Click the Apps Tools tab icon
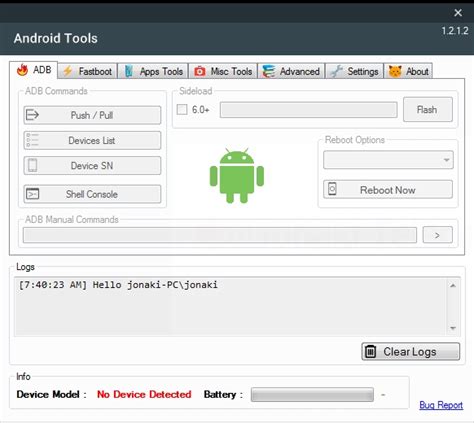The image size is (474, 423). pyautogui.click(x=129, y=71)
